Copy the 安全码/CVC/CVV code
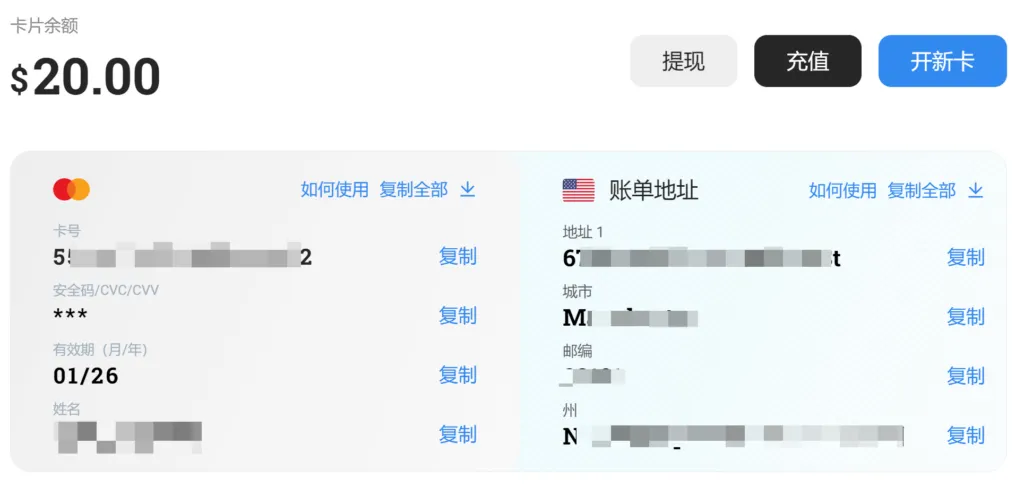This screenshot has height=488, width=1024. pos(458,316)
